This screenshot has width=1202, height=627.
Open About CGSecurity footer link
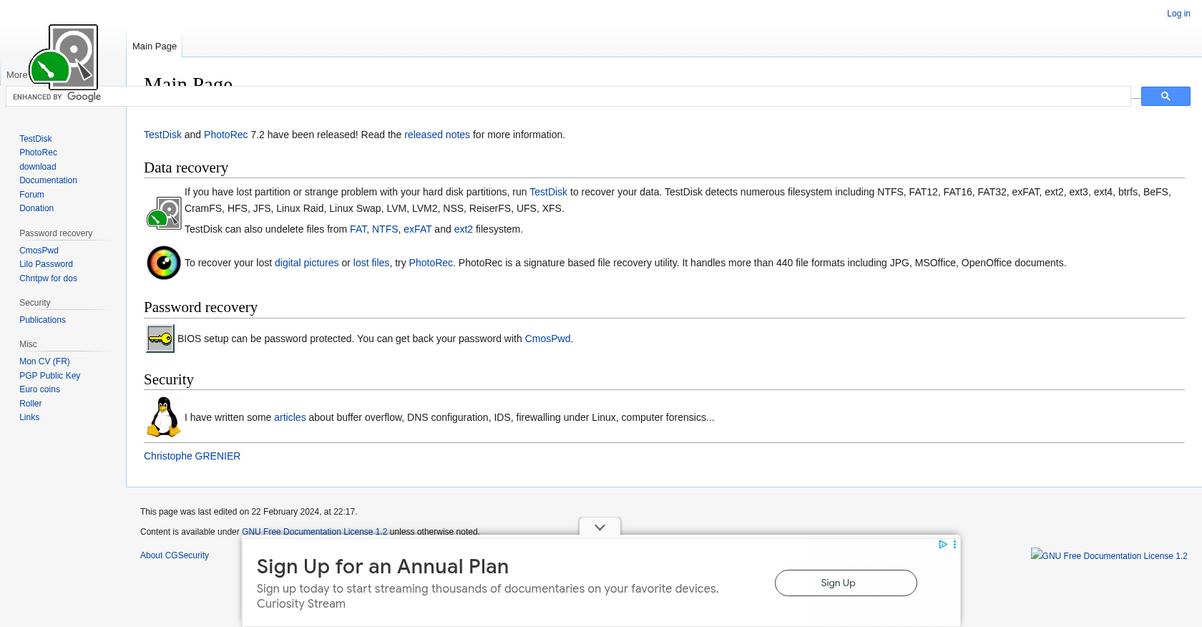pyautogui.click(x=174, y=555)
